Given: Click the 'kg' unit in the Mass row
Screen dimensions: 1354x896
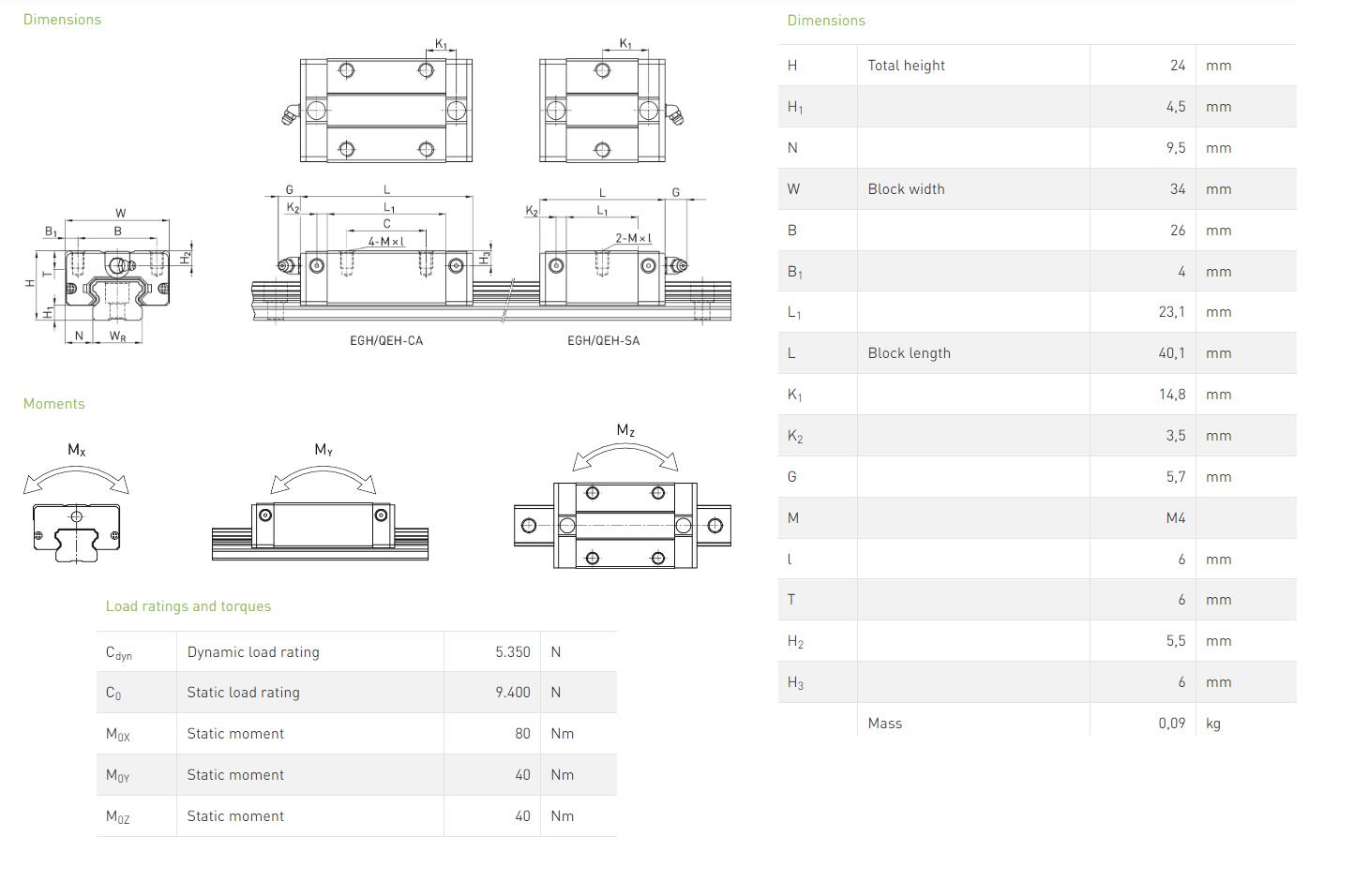Looking at the screenshot, I should coord(1213,724).
